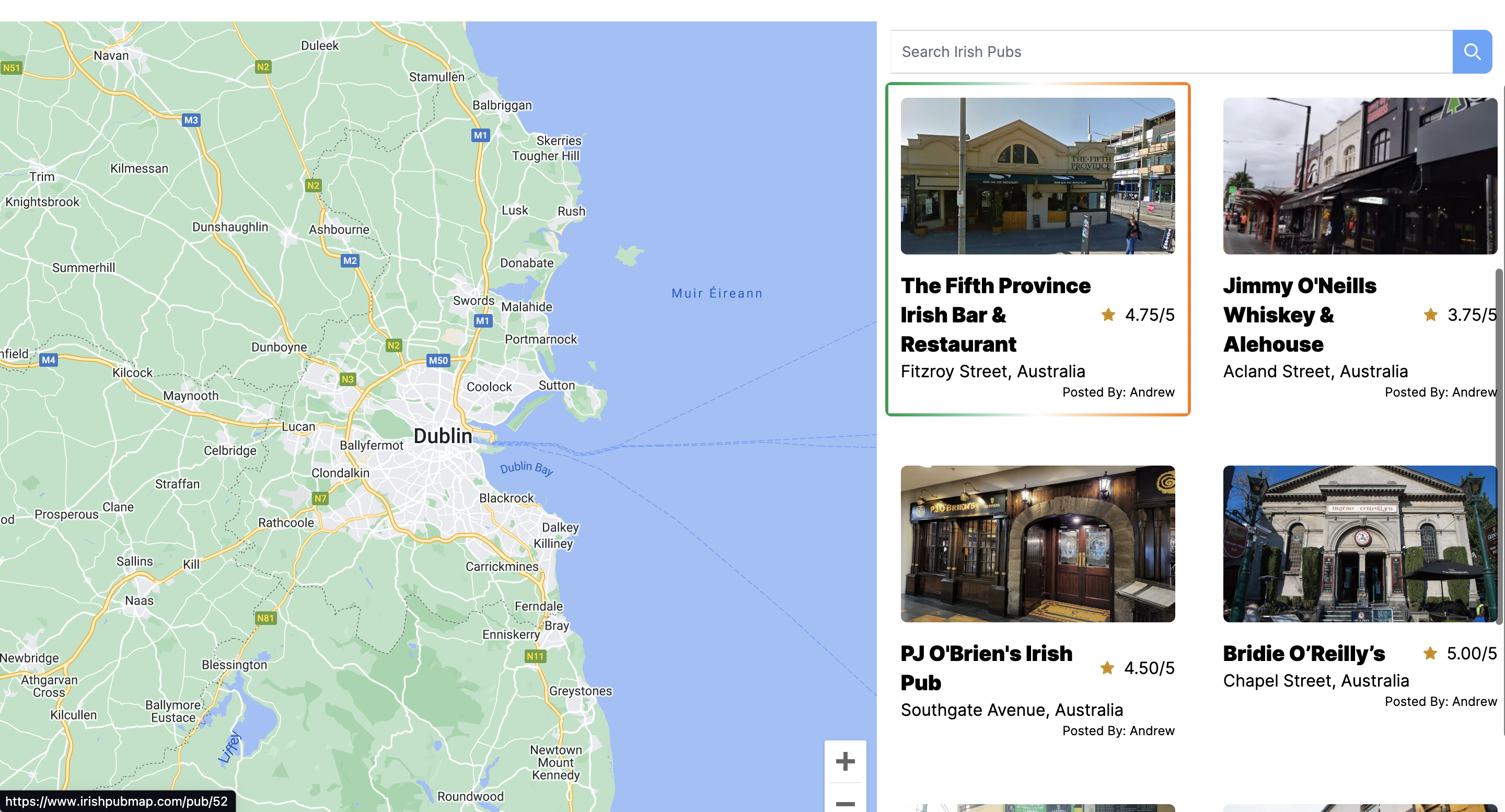Image resolution: width=1505 pixels, height=812 pixels.
Task: Click the pub list vertical scrollbar
Action: [1500, 446]
